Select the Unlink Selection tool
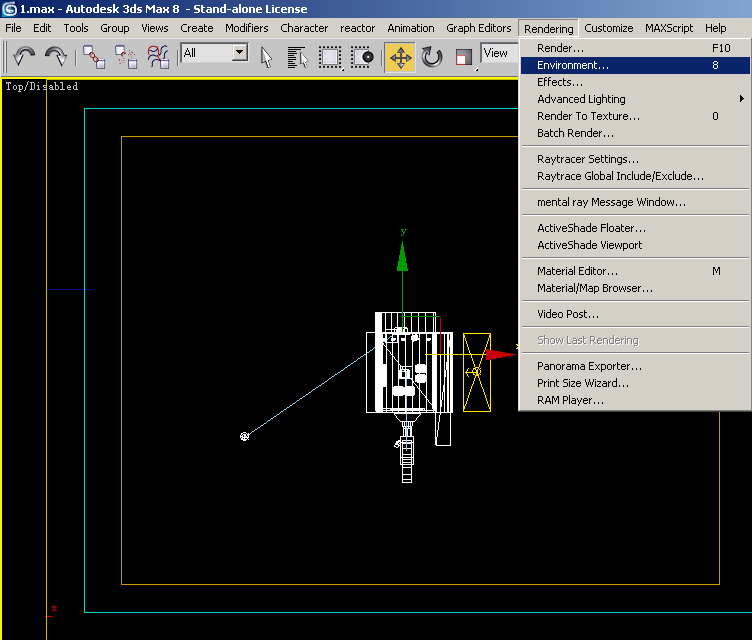Viewport: 752px width, 640px height. [x=126, y=57]
